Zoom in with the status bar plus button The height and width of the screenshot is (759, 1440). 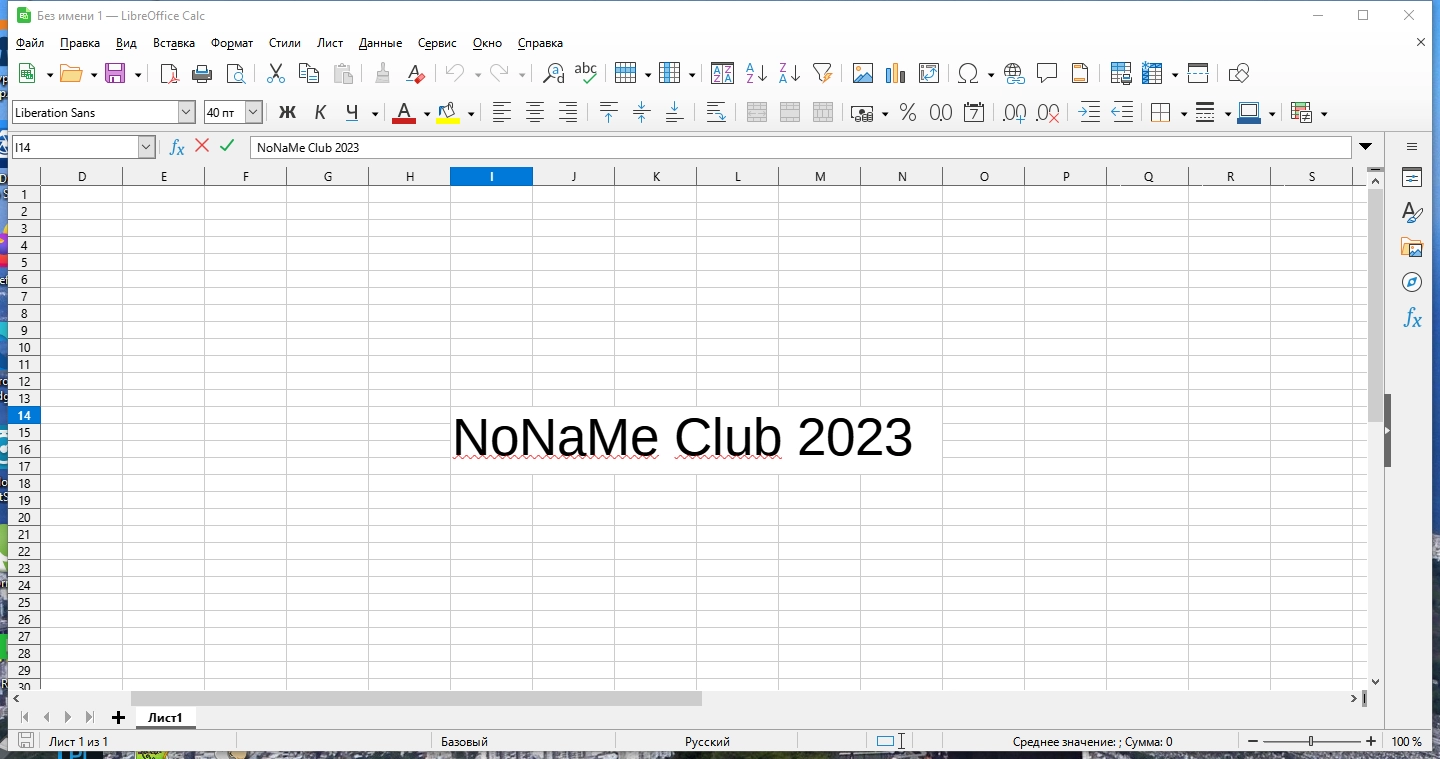(x=1371, y=741)
